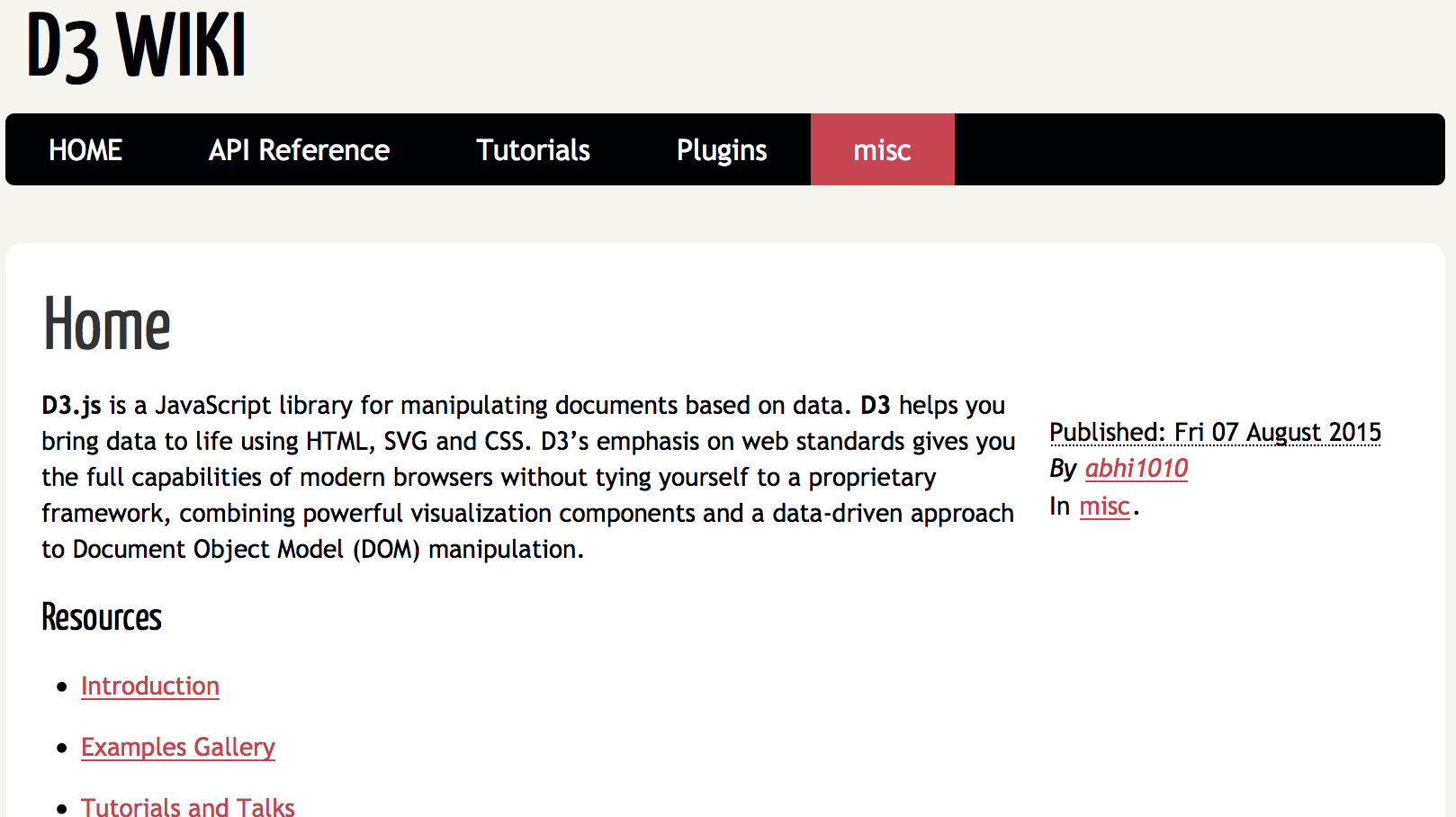Open the abhi1010 author link
Image resolution: width=1456 pixels, height=817 pixels.
point(1136,468)
